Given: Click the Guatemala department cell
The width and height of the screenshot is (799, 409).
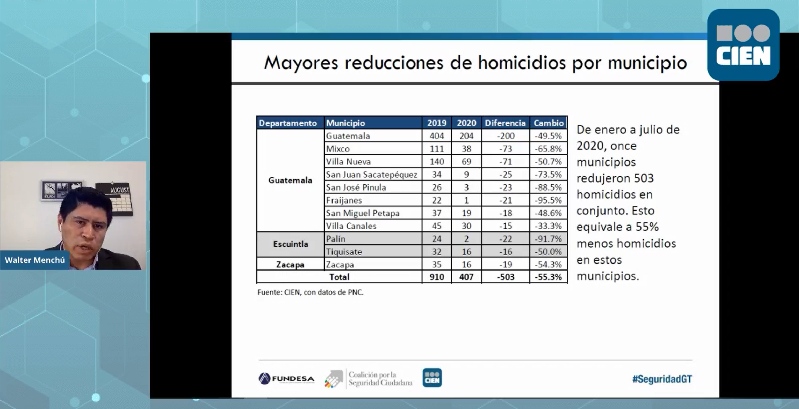Looking at the screenshot, I should click(290, 180).
